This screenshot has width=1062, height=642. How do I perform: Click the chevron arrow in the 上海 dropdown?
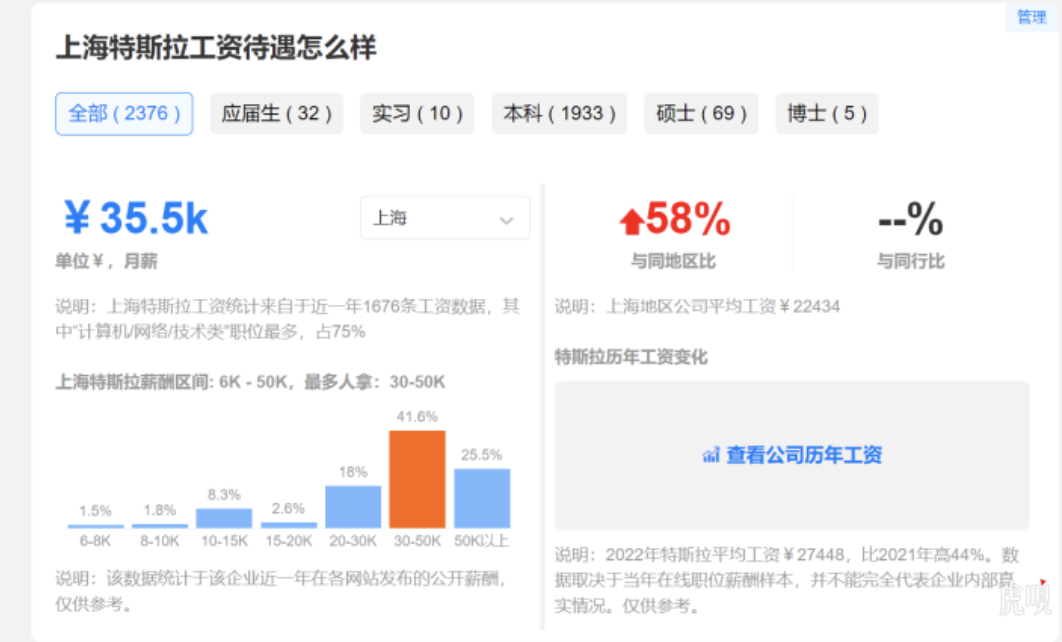[506, 220]
